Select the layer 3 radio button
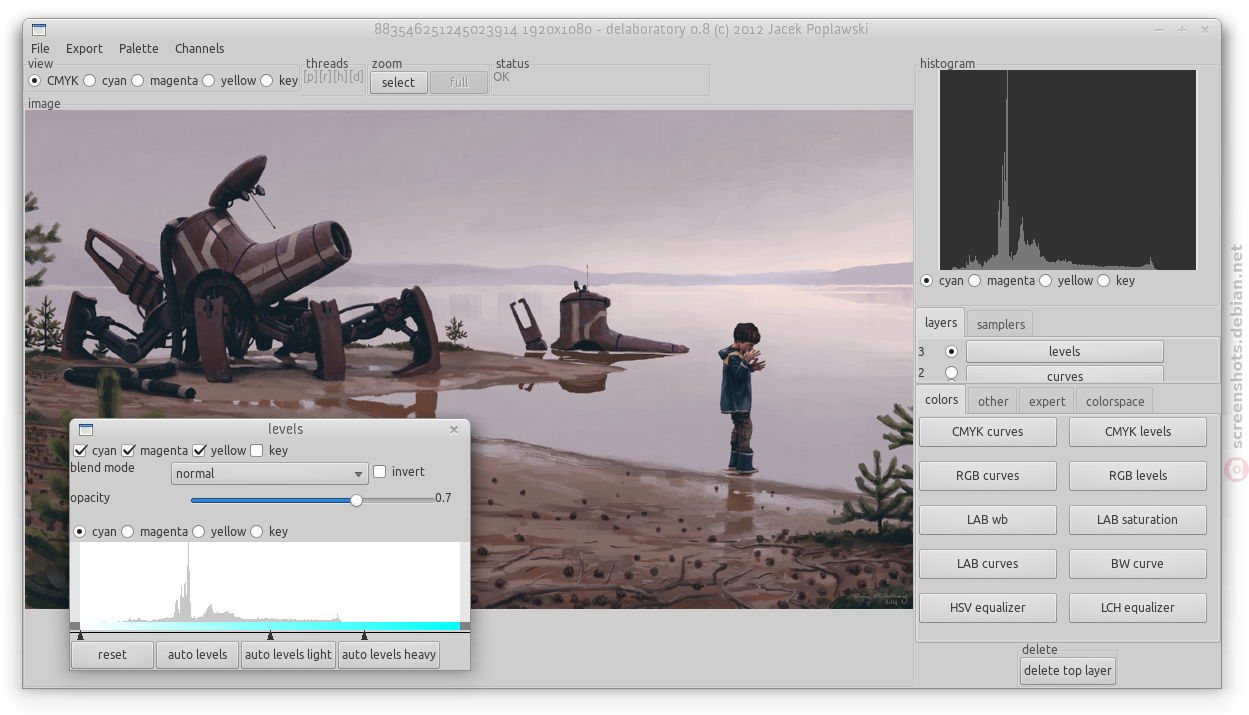 (951, 352)
